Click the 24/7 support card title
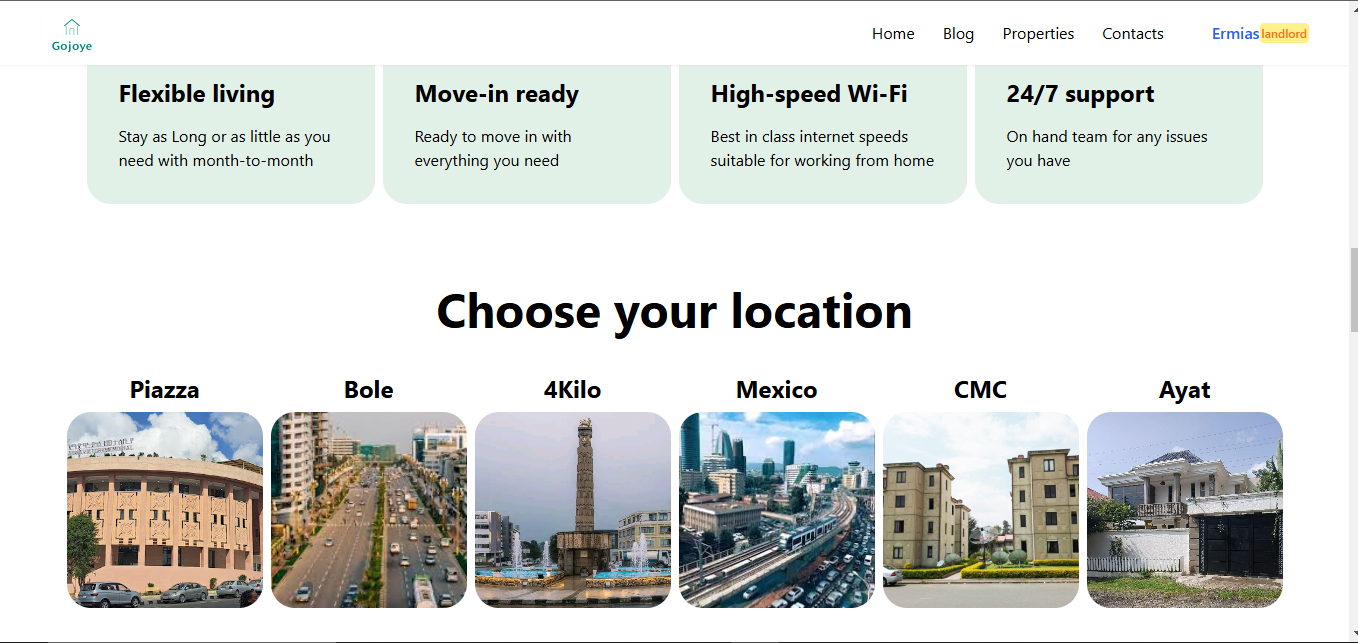Screen dimensions: 1358x643 pyautogui.click(x=1080, y=94)
